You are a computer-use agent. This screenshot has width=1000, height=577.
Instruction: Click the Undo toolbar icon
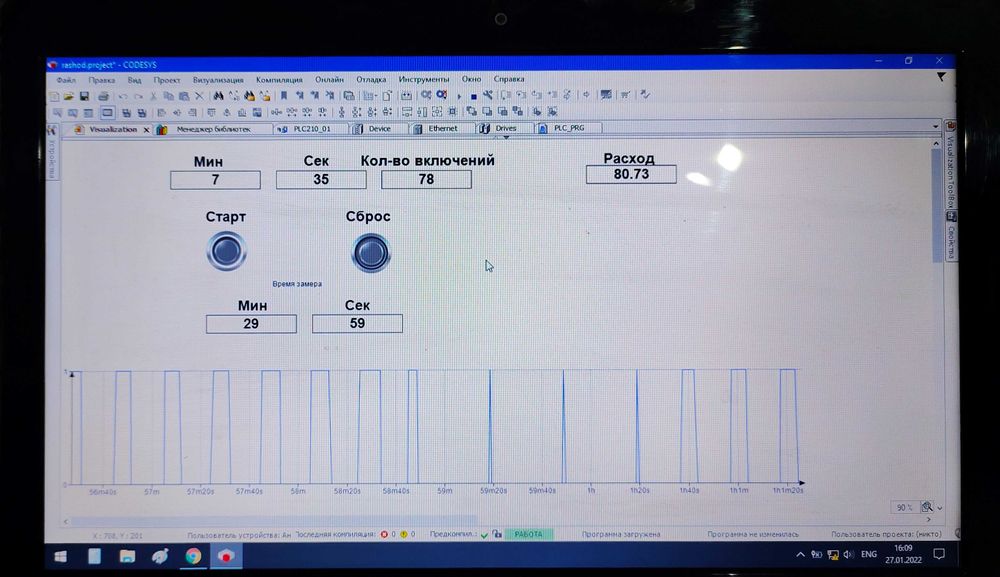click(x=122, y=96)
